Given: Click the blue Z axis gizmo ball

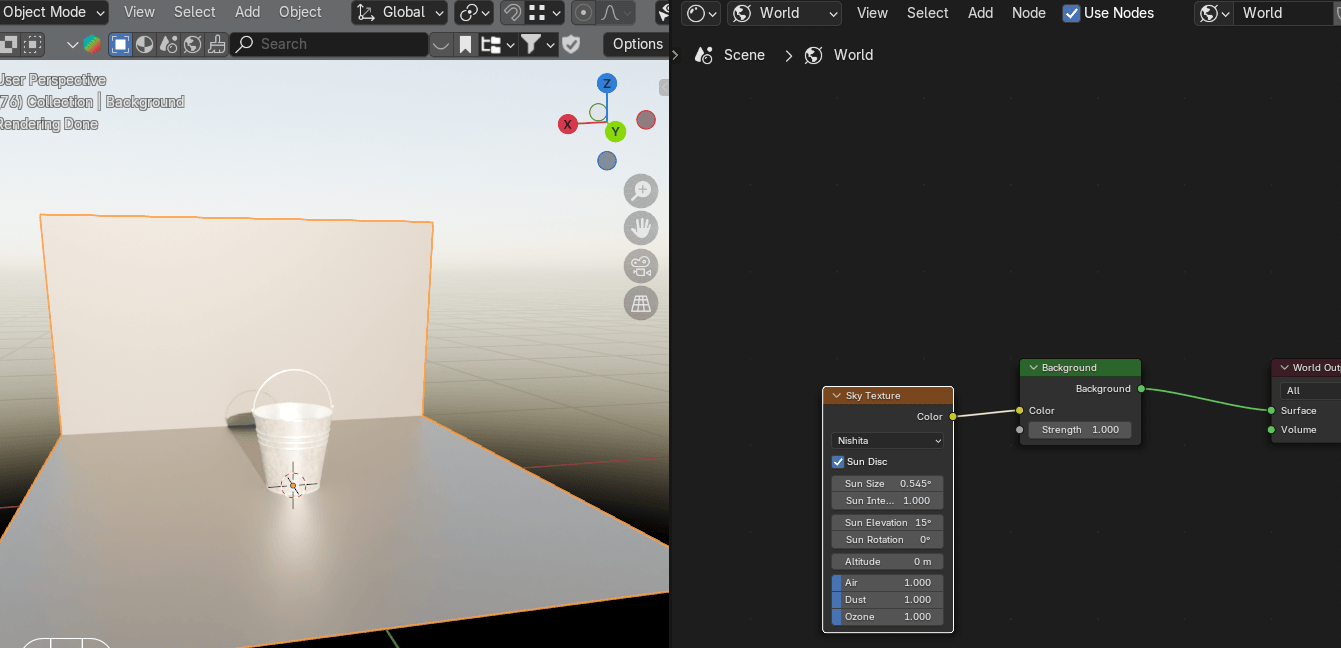Looking at the screenshot, I should pyautogui.click(x=607, y=83).
